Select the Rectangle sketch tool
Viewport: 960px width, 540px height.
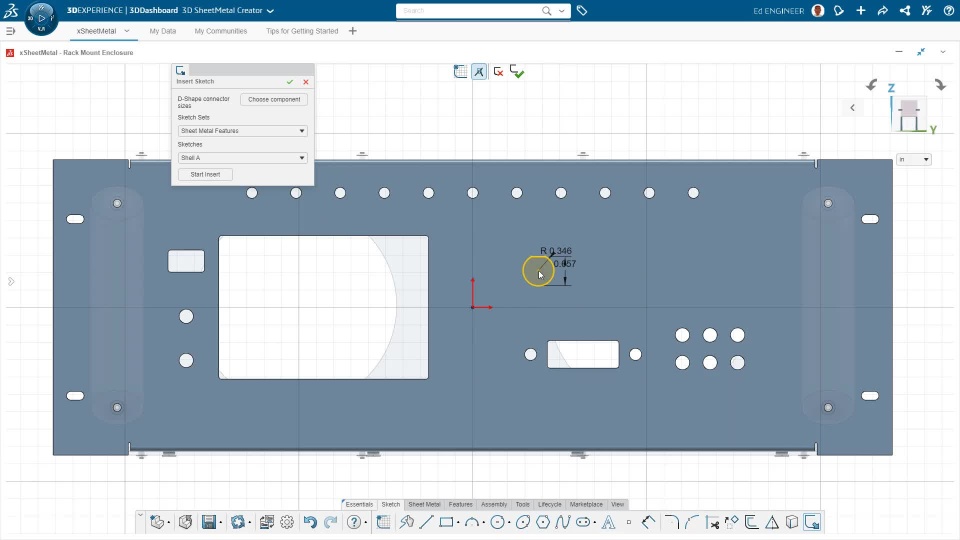446,522
